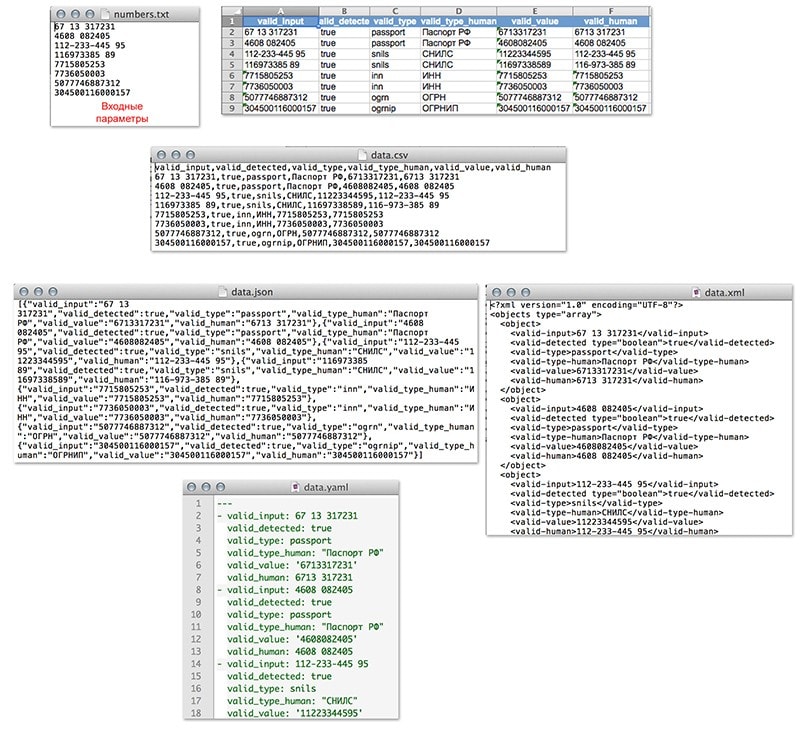The image size is (800, 736).
Task: Click line number 8 in data.yaml gutter
Action: tap(201, 589)
